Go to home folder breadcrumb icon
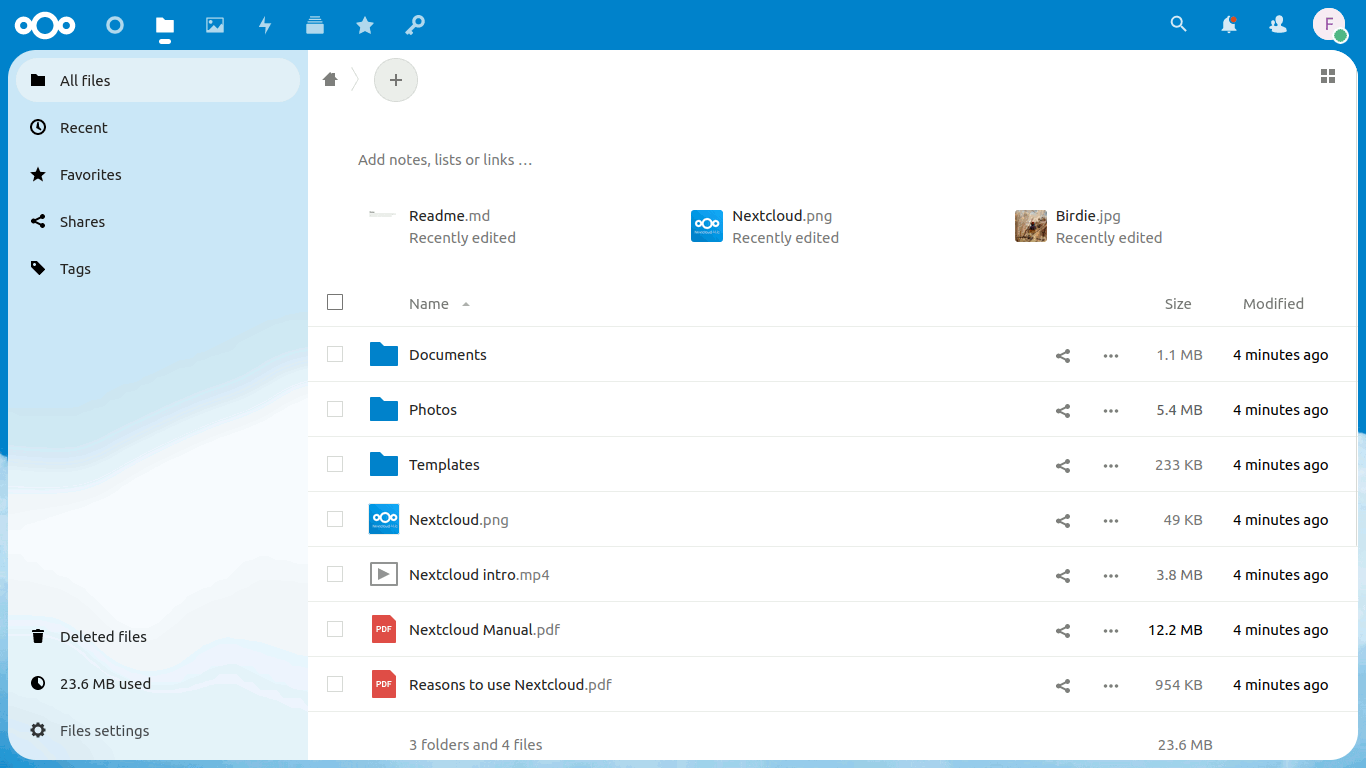 tap(330, 80)
